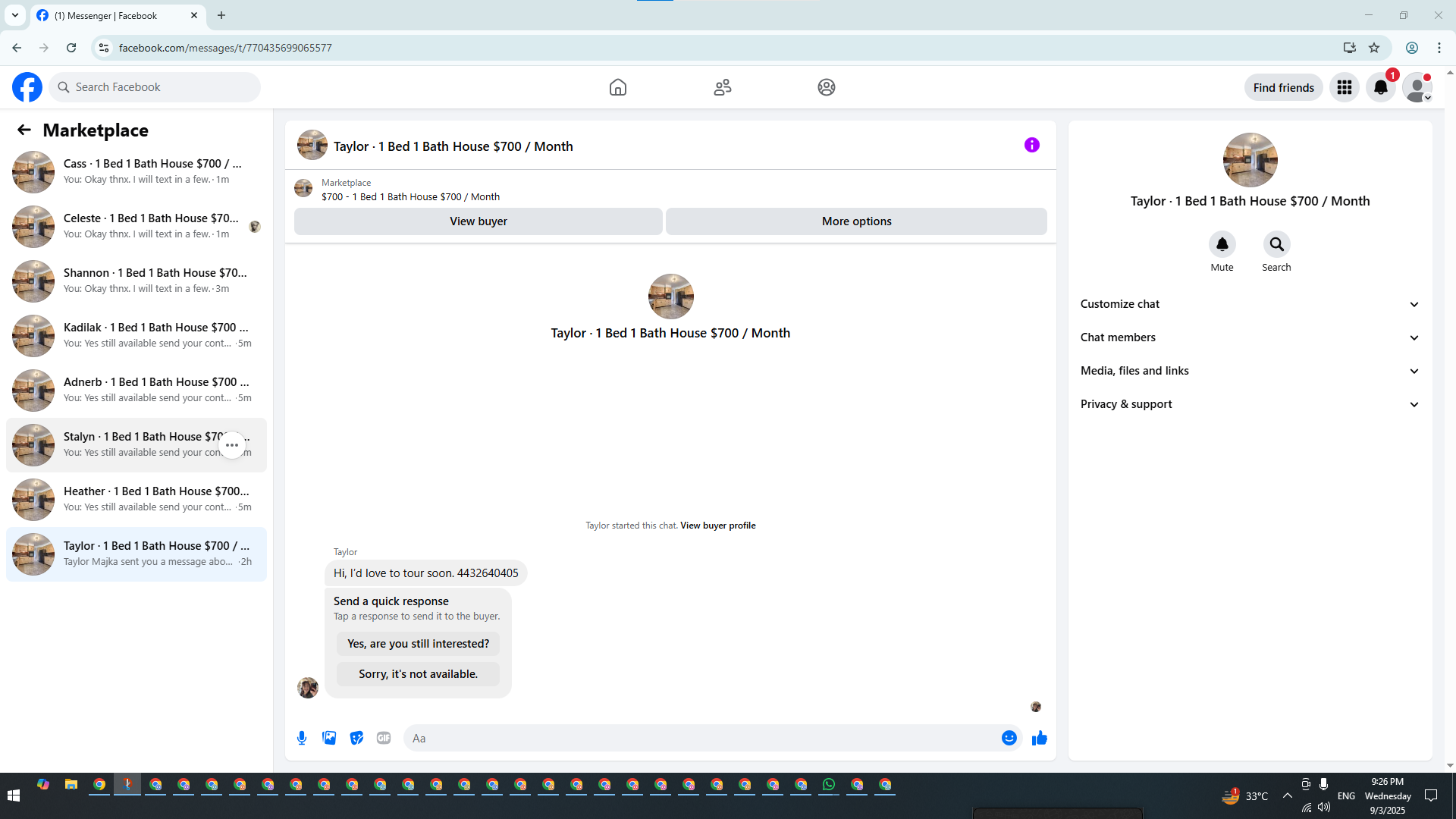Open a new browser tab
The height and width of the screenshot is (819, 1456).
tap(221, 15)
